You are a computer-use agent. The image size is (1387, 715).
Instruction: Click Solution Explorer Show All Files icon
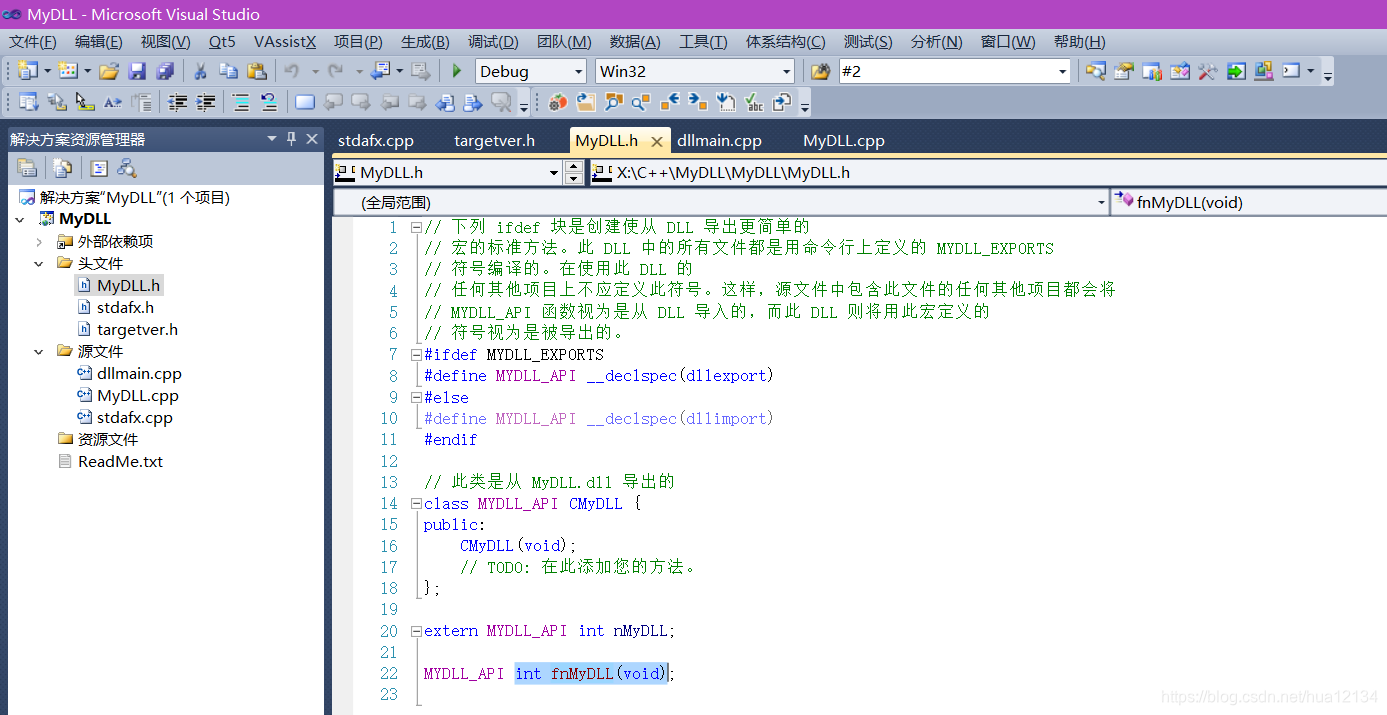click(63, 168)
